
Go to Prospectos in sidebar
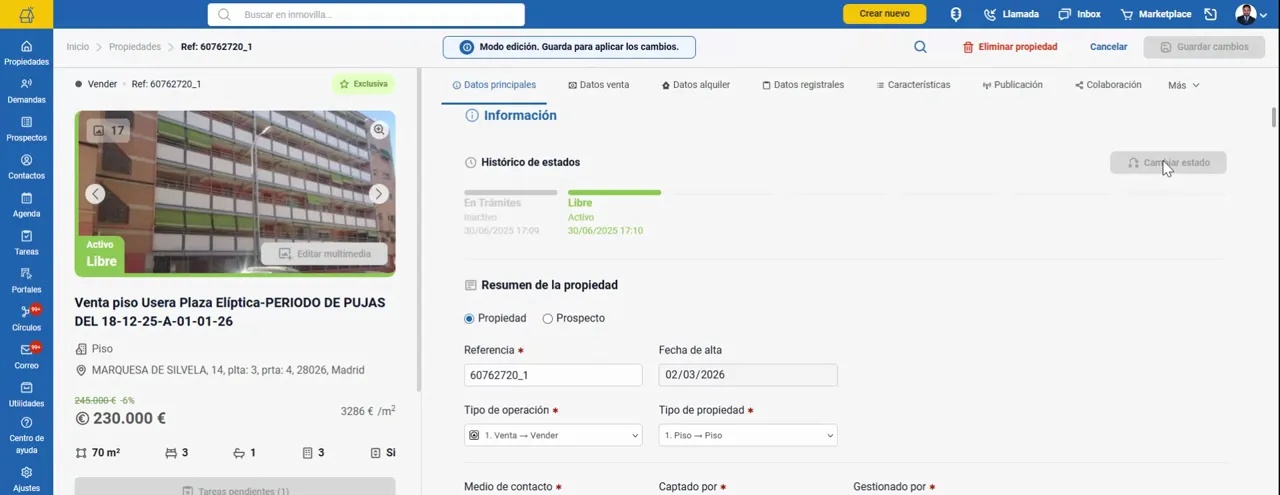[x=26, y=129]
